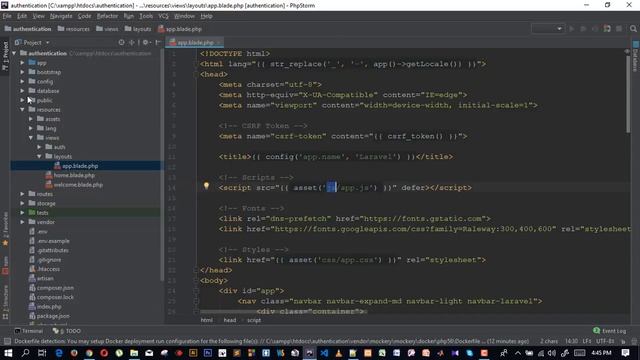Click the Run (play) icon in toolbar

[571, 29]
